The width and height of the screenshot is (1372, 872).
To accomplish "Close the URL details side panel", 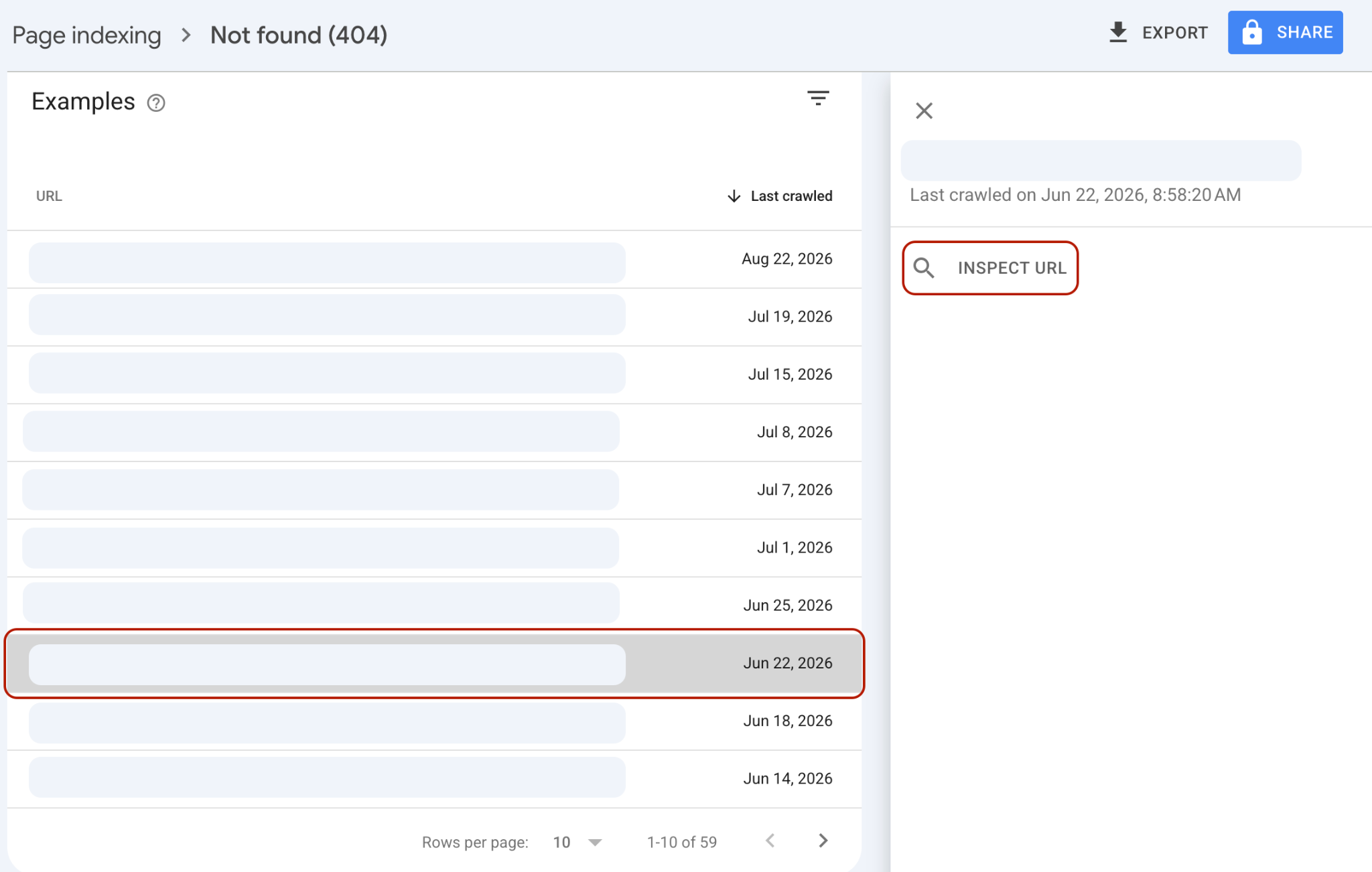I will [924, 111].
